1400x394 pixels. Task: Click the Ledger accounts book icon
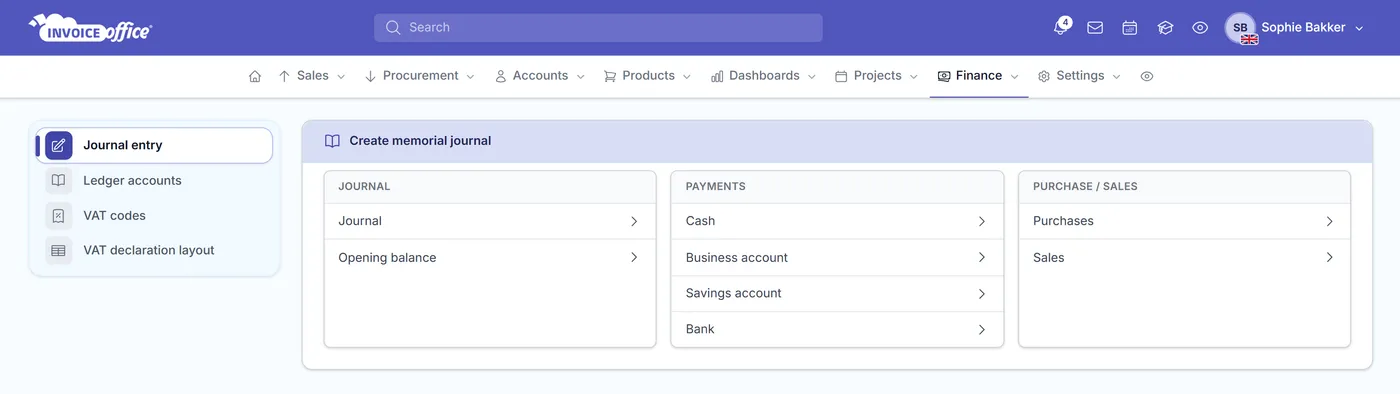[59, 181]
